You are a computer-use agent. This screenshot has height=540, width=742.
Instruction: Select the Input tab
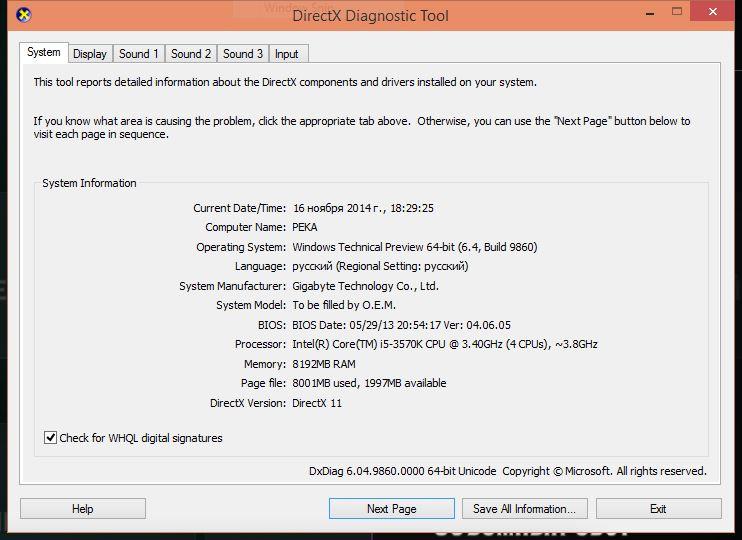point(287,54)
